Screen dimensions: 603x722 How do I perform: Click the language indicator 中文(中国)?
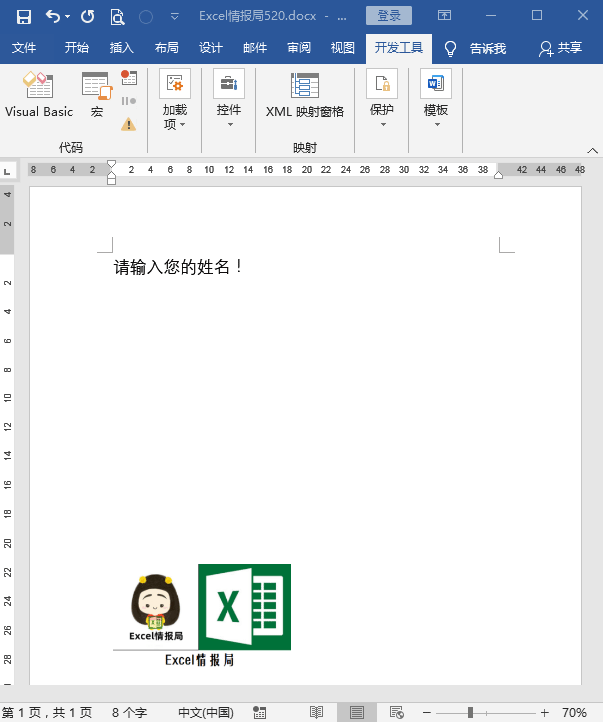[206, 713]
